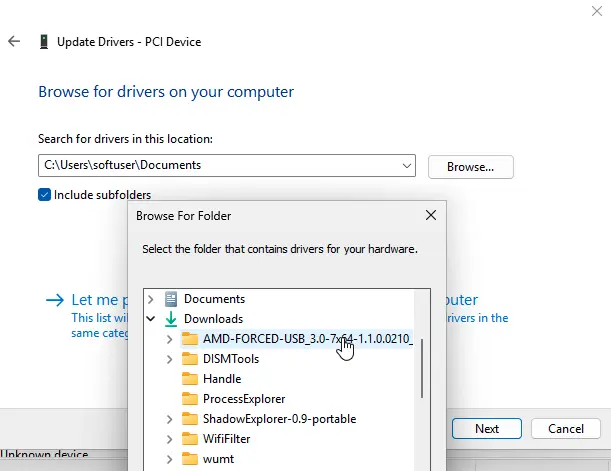This screenshot has width=611, height=471.
Task: Expand the ShadowExplorer-0.9-portable node
Action: pyautogui.click(x=170, y=419)
